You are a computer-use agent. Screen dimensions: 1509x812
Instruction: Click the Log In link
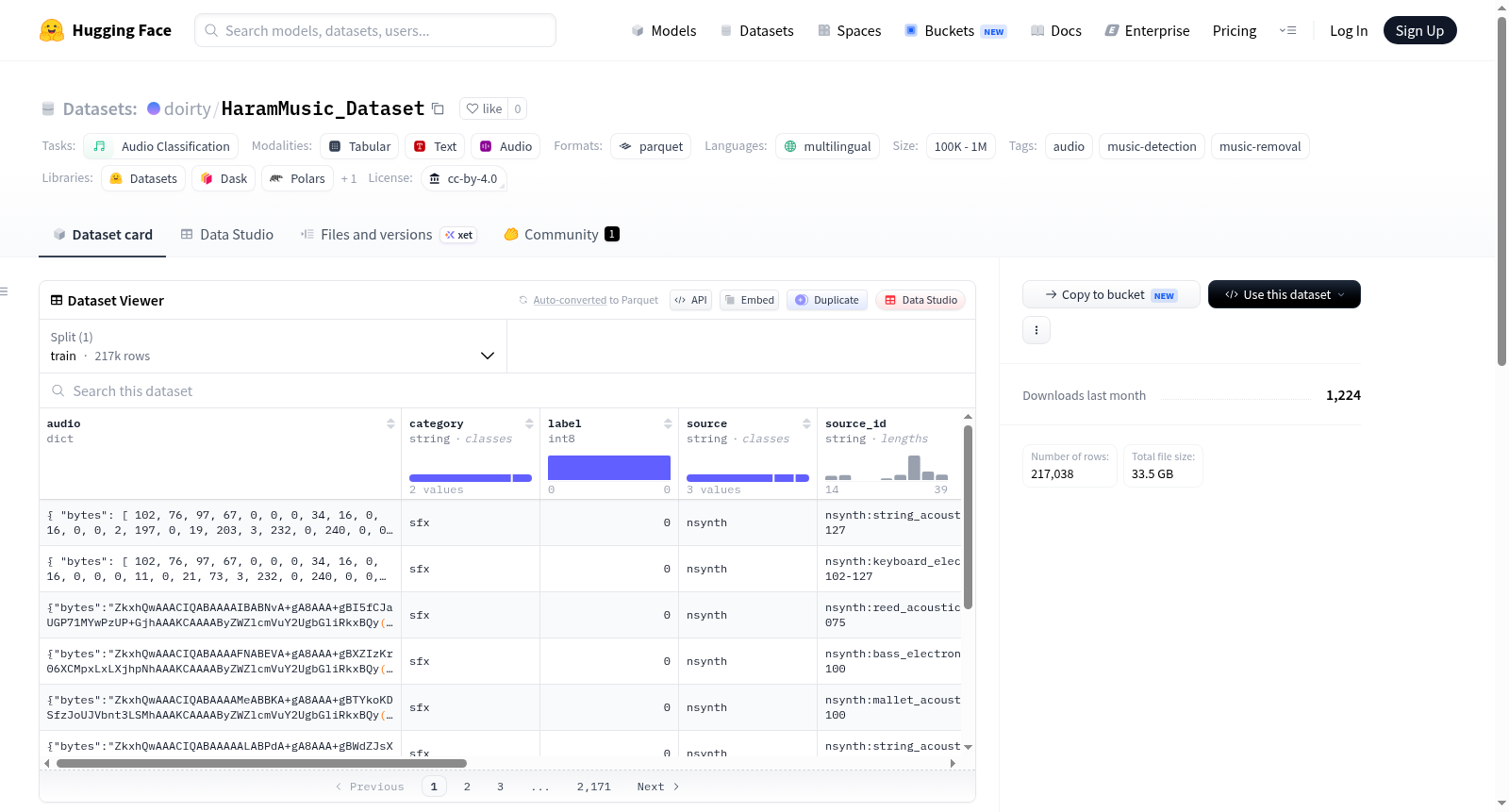tap(1349, 30)
